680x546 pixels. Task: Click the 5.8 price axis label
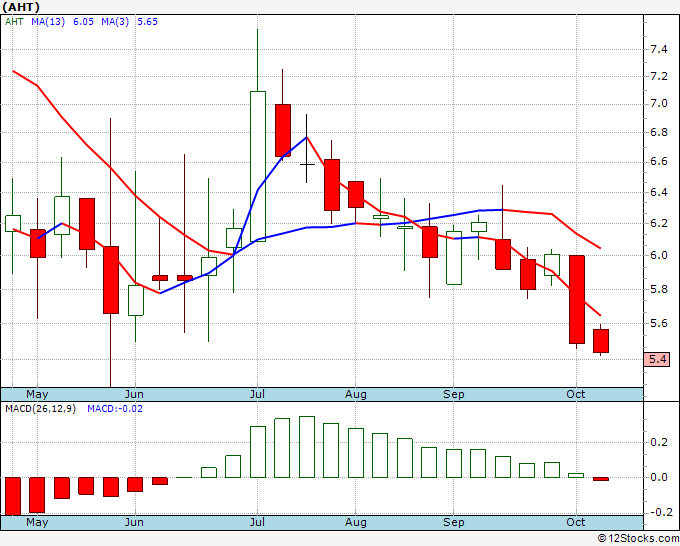pos(659,289)
